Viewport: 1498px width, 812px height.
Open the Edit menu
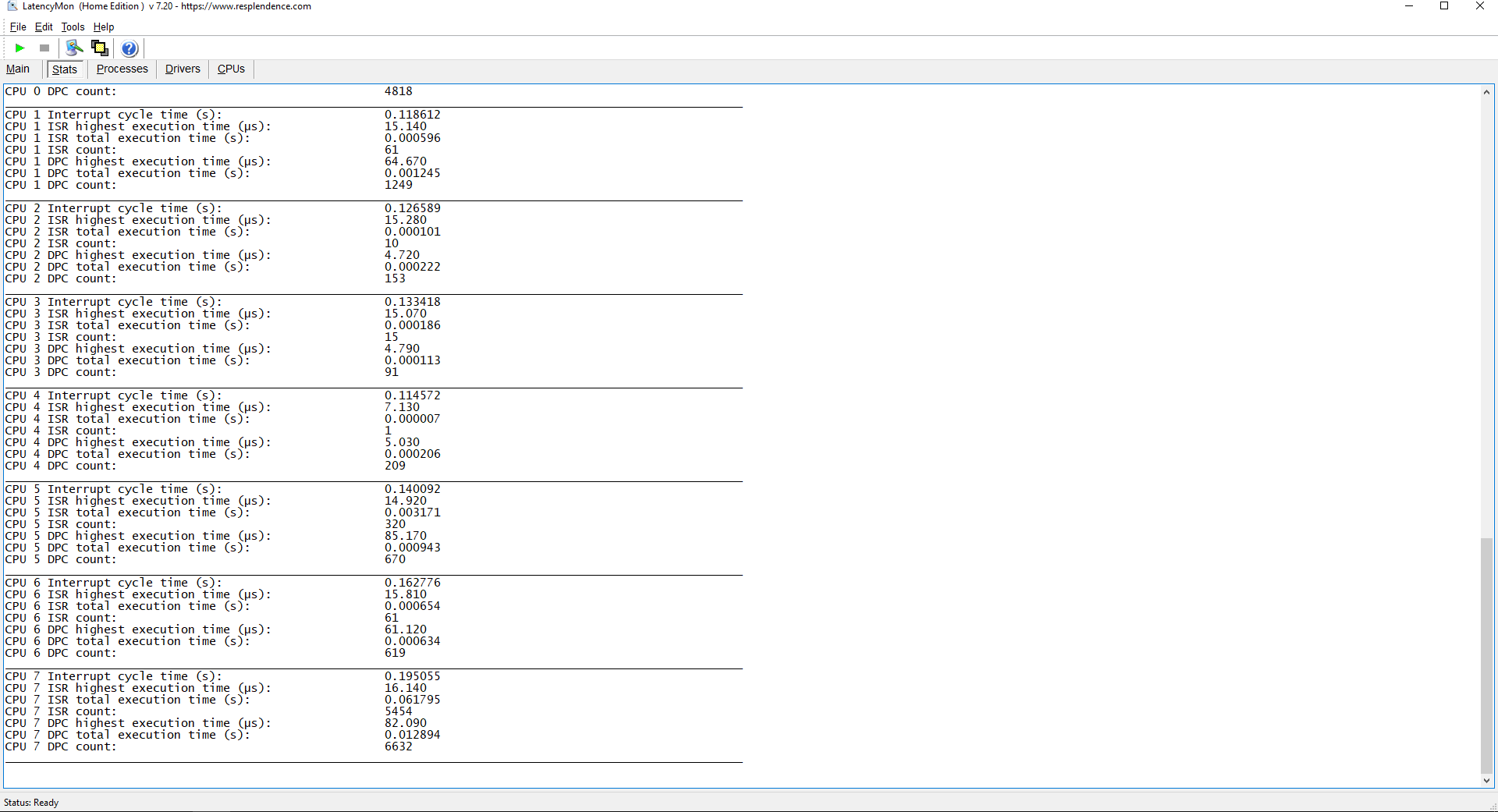44,27
